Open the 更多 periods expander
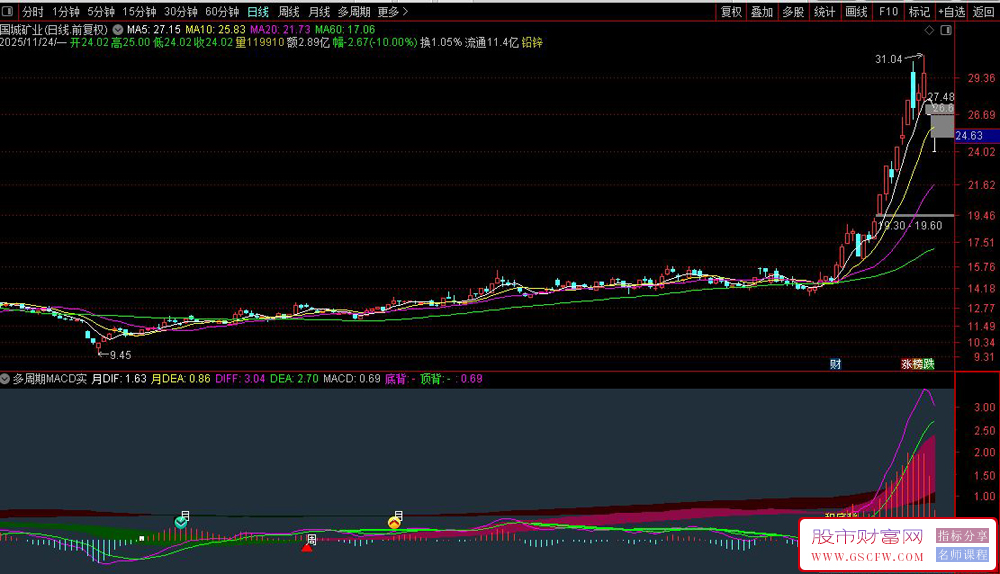Viewport: 1000px width, 574px height. click(389, 12)
